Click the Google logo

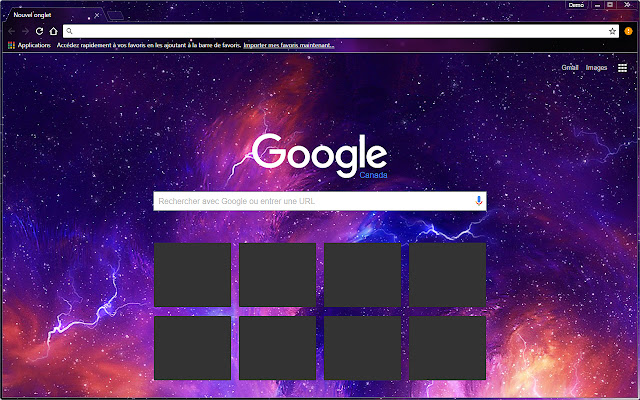pos(320,156)
